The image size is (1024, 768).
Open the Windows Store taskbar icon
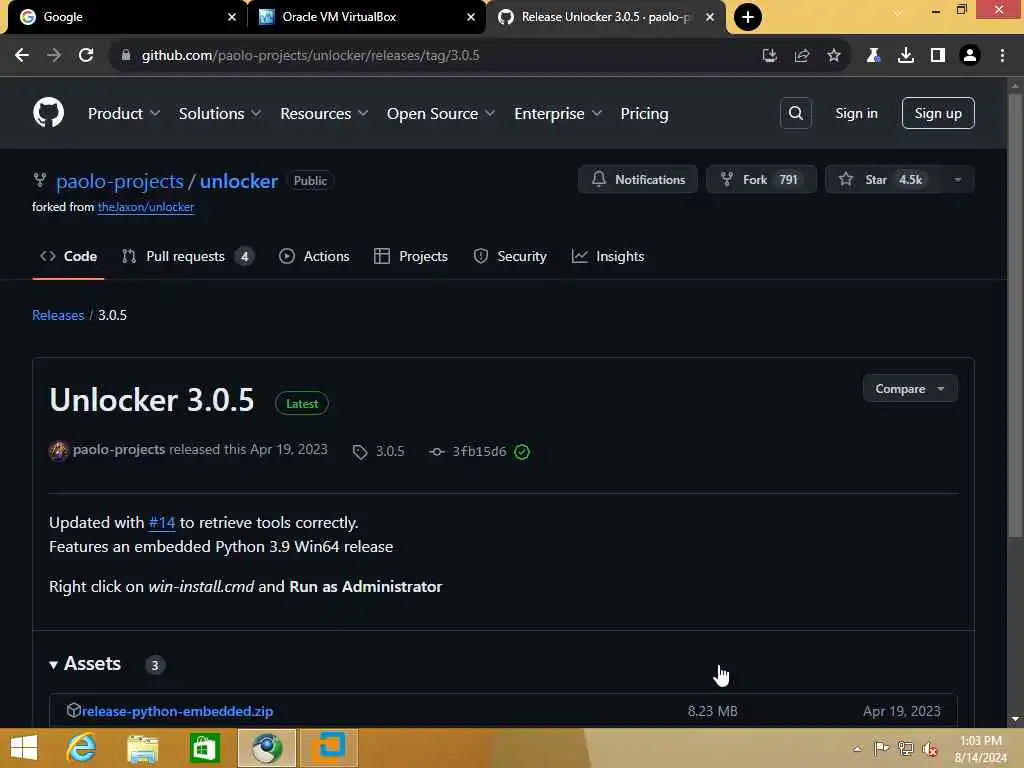204,748
